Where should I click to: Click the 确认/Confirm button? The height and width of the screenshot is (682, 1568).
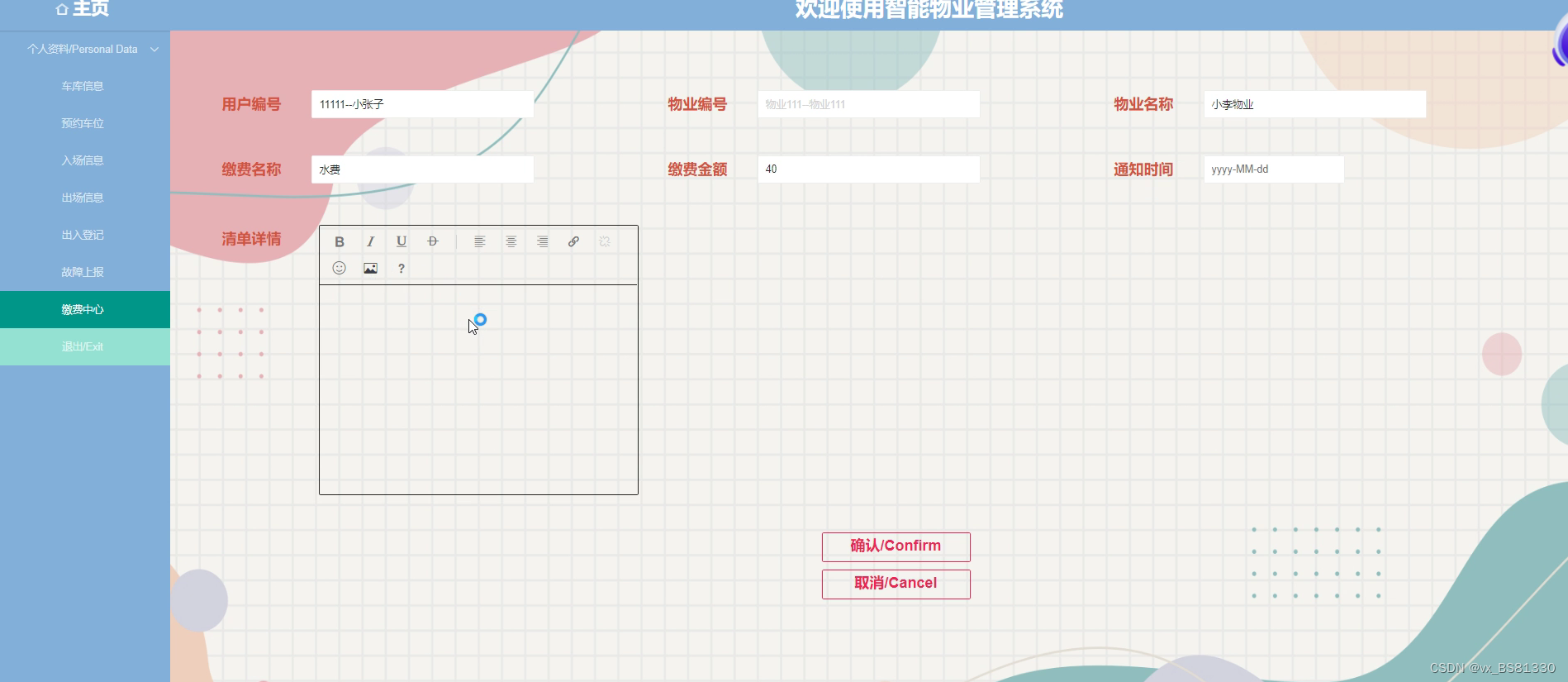pyautogui.click(x=896, y=546)
